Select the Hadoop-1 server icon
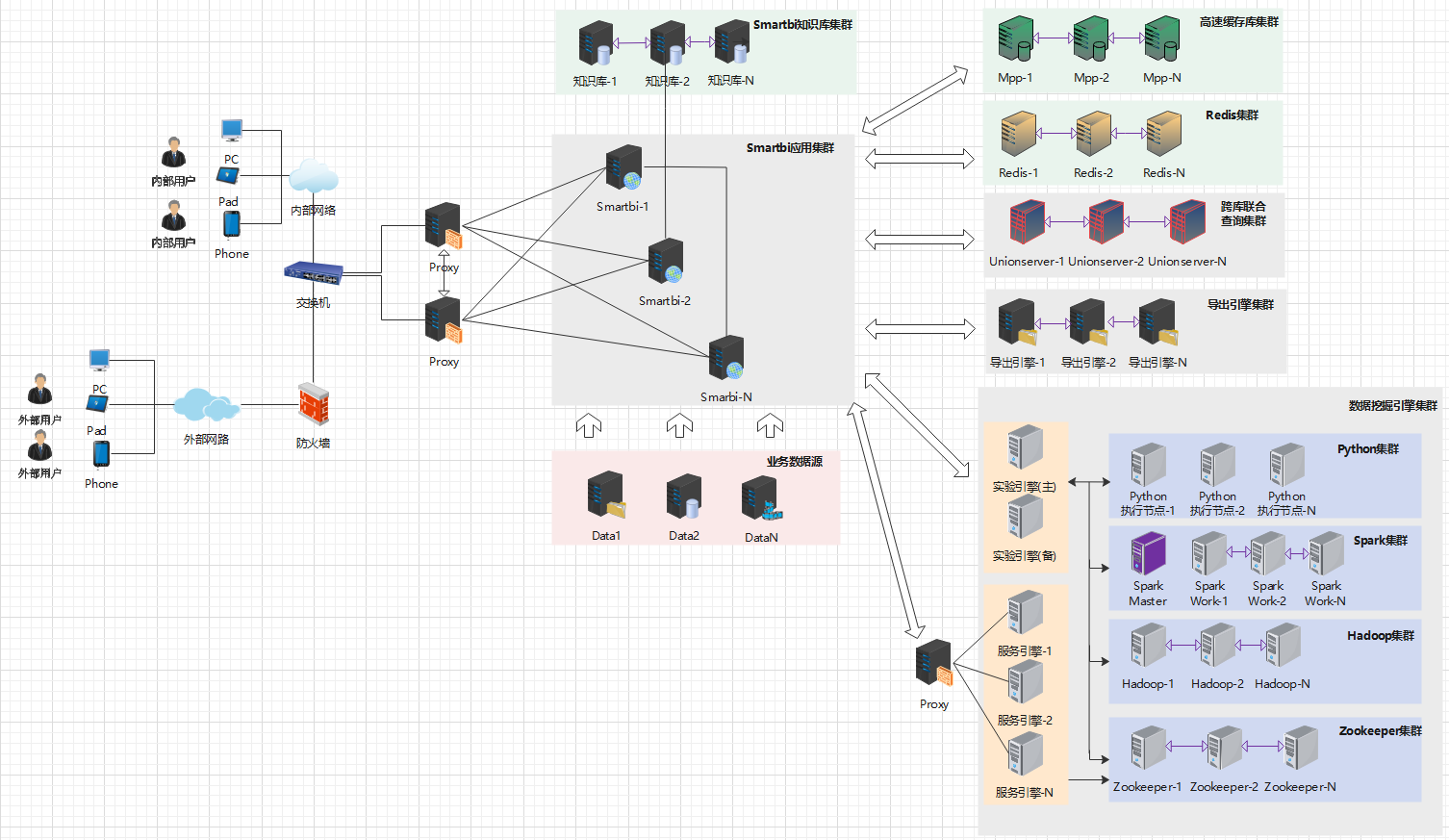 (x=1148, y=646)
